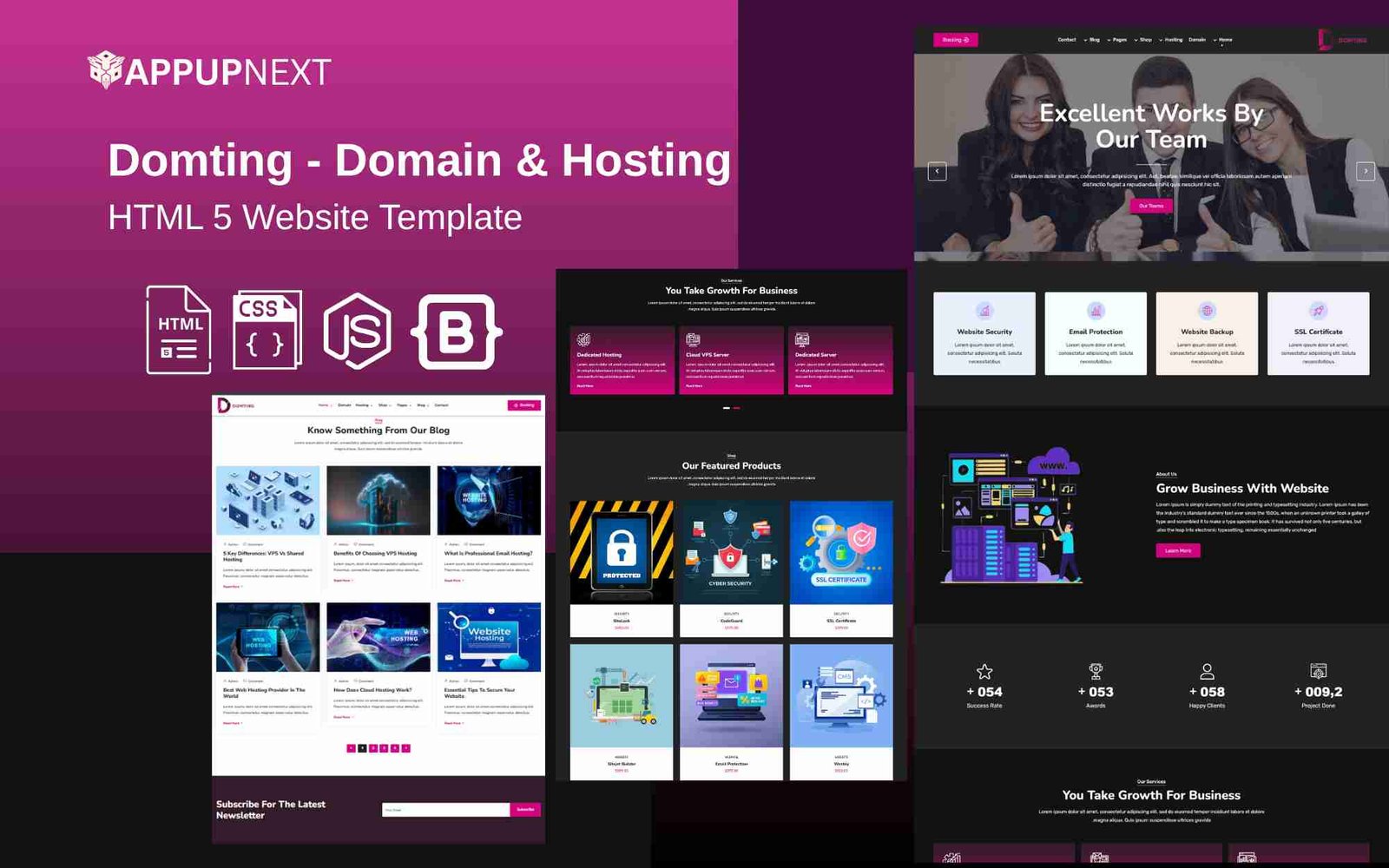Open Home dropdown in dark header menu
This screenshot has width=1389, height=868.
pos(1223,40)
